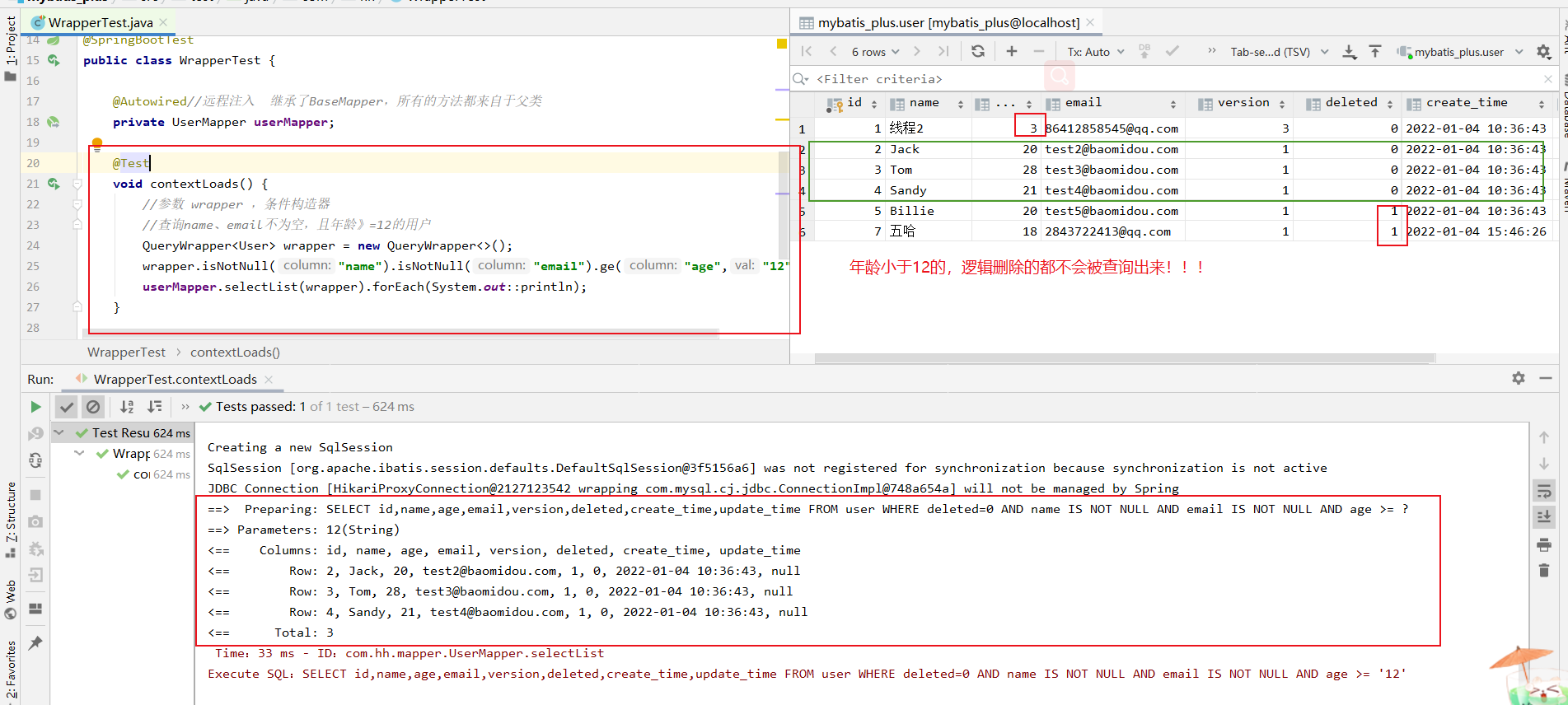Open the Favorites tool window
The image size is (1568, 705).
click(10, 670)
